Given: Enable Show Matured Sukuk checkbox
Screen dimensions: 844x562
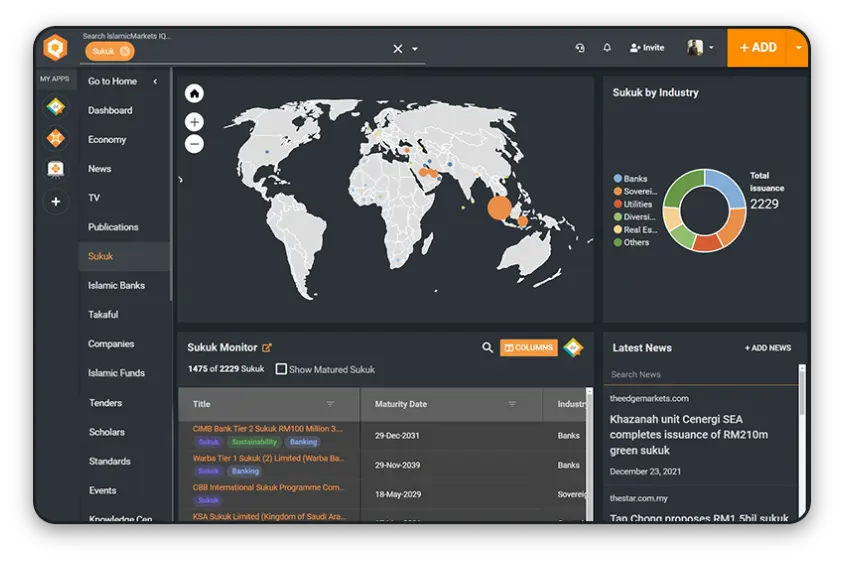Looking at the screenshot, I should [281, 369].
